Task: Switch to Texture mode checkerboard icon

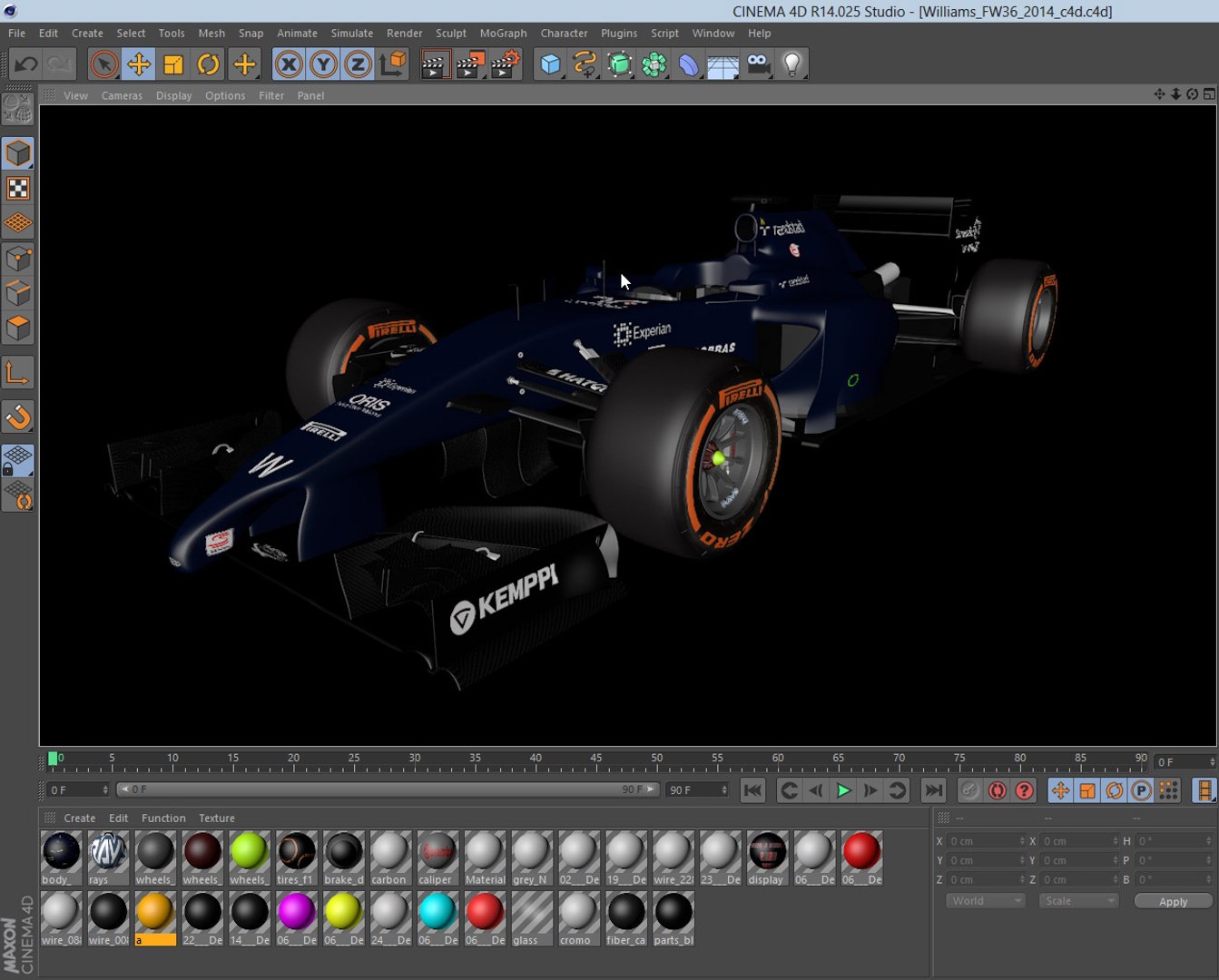Action: pos(18,189)
